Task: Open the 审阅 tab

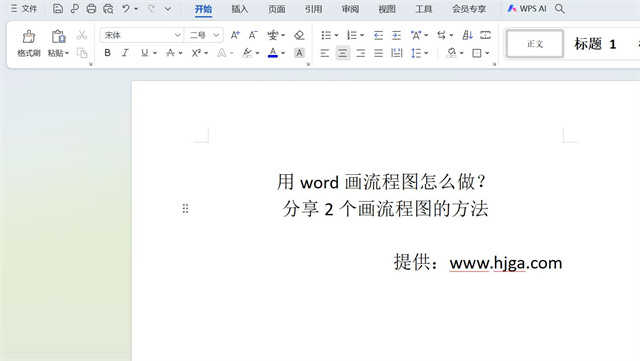Action: click(x=350, y=9)
